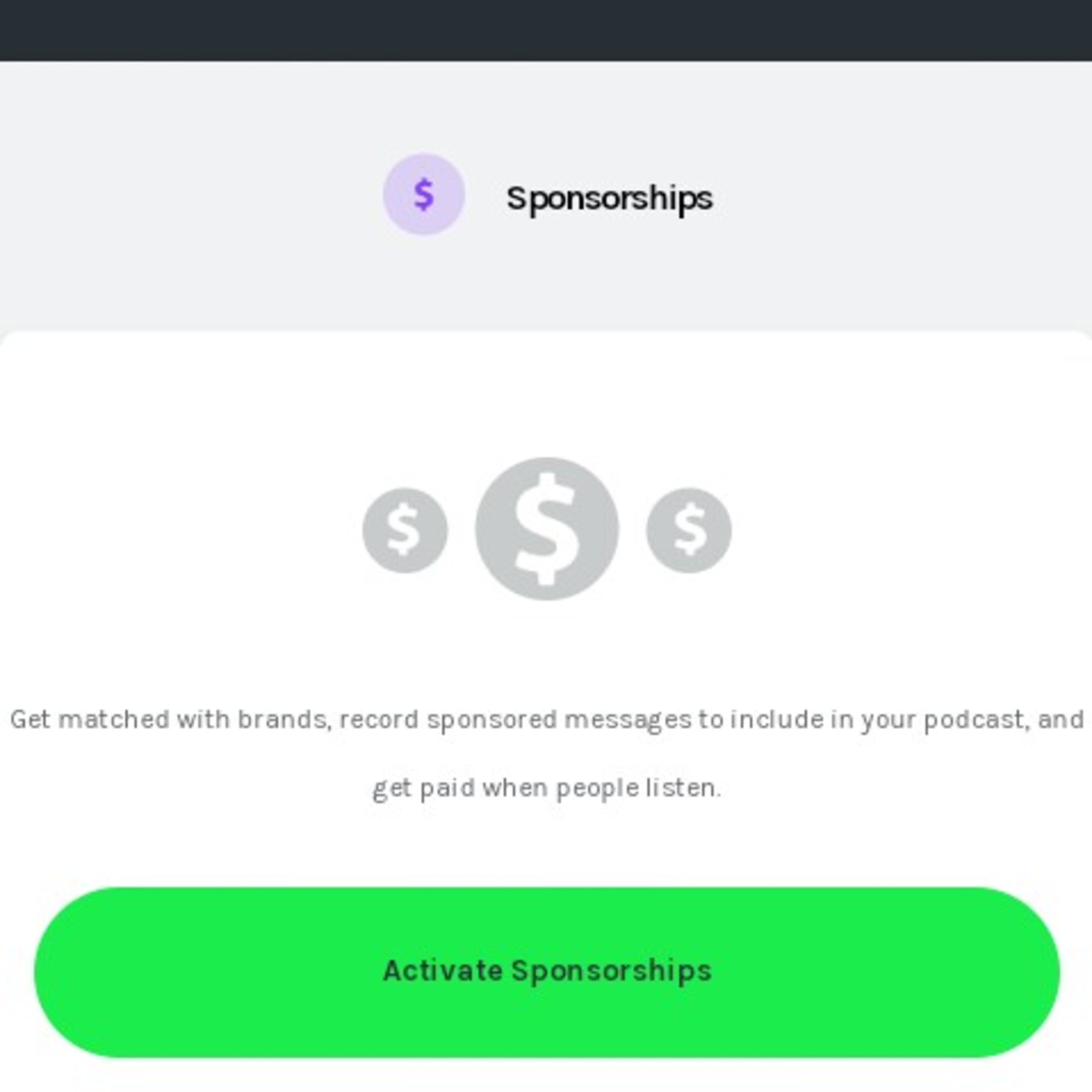Click 'Get matched with brands' description line
Viewport: 1092px width, 1092px height.
(x=547, y=720)
